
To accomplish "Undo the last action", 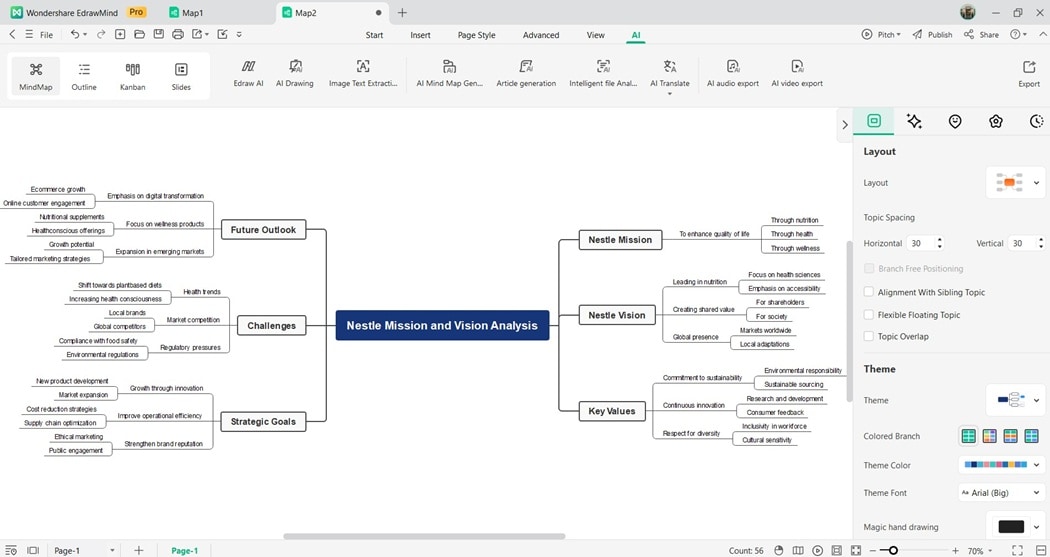I will tap(75, 34).
